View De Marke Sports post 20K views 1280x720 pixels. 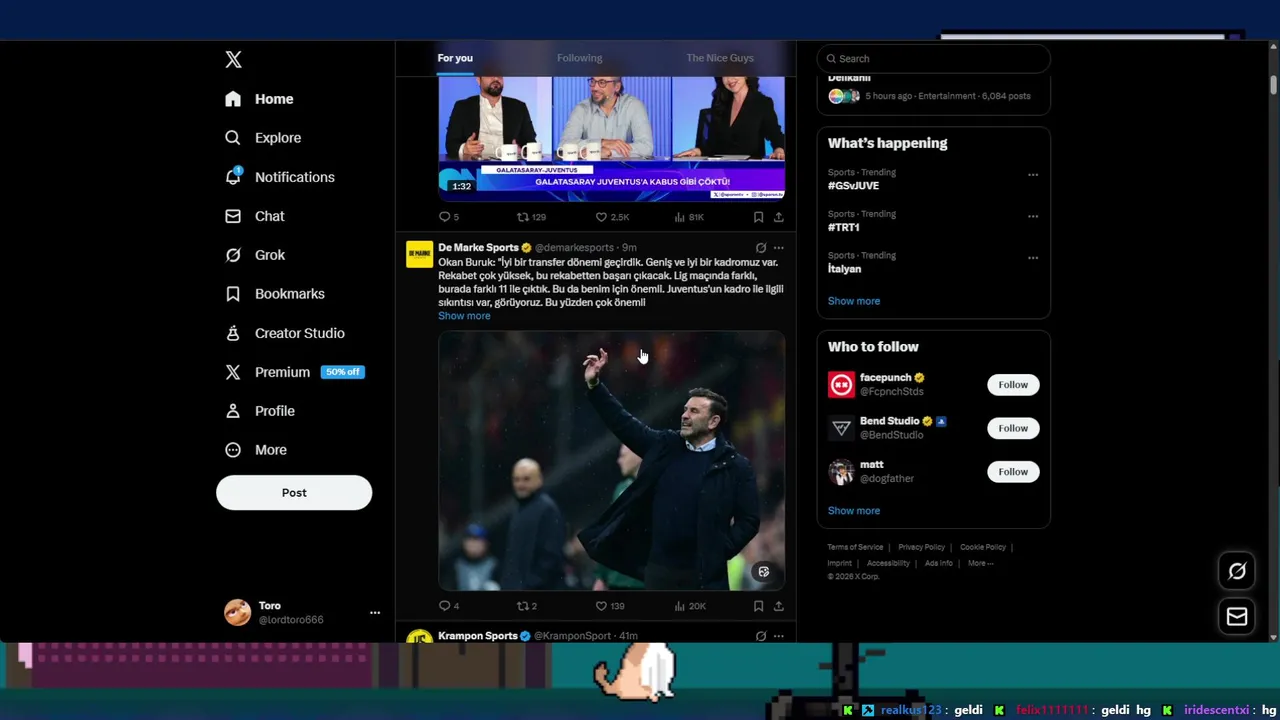(x=690, y=606)
